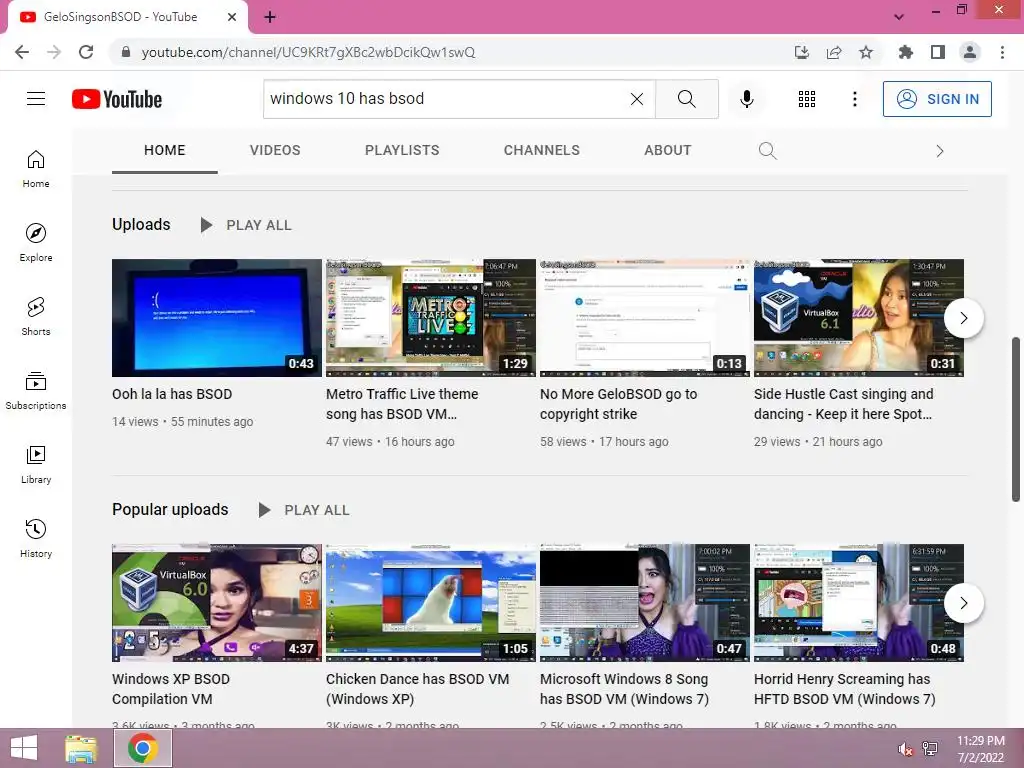Switch to the VIDEOS tab
Viewport: 1024px width, 768px height.
[x=275, y=150]
